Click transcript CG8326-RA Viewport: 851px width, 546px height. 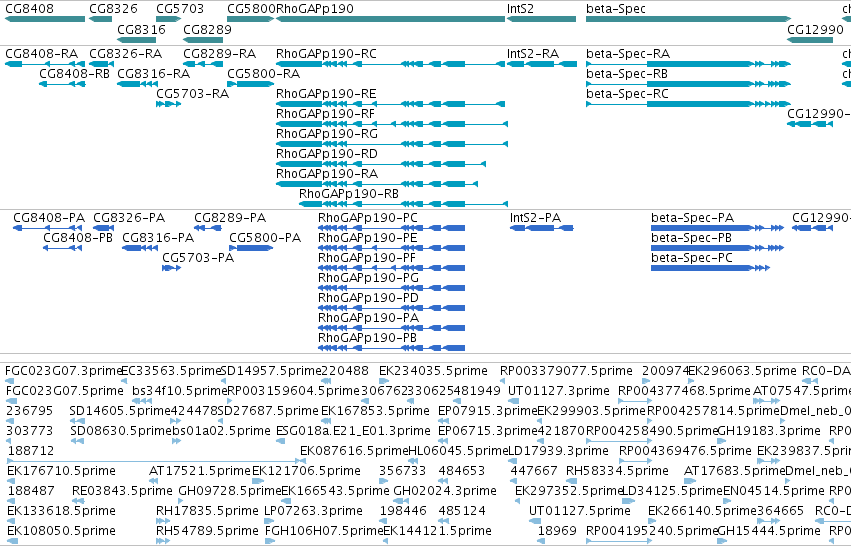coord(101,64)
